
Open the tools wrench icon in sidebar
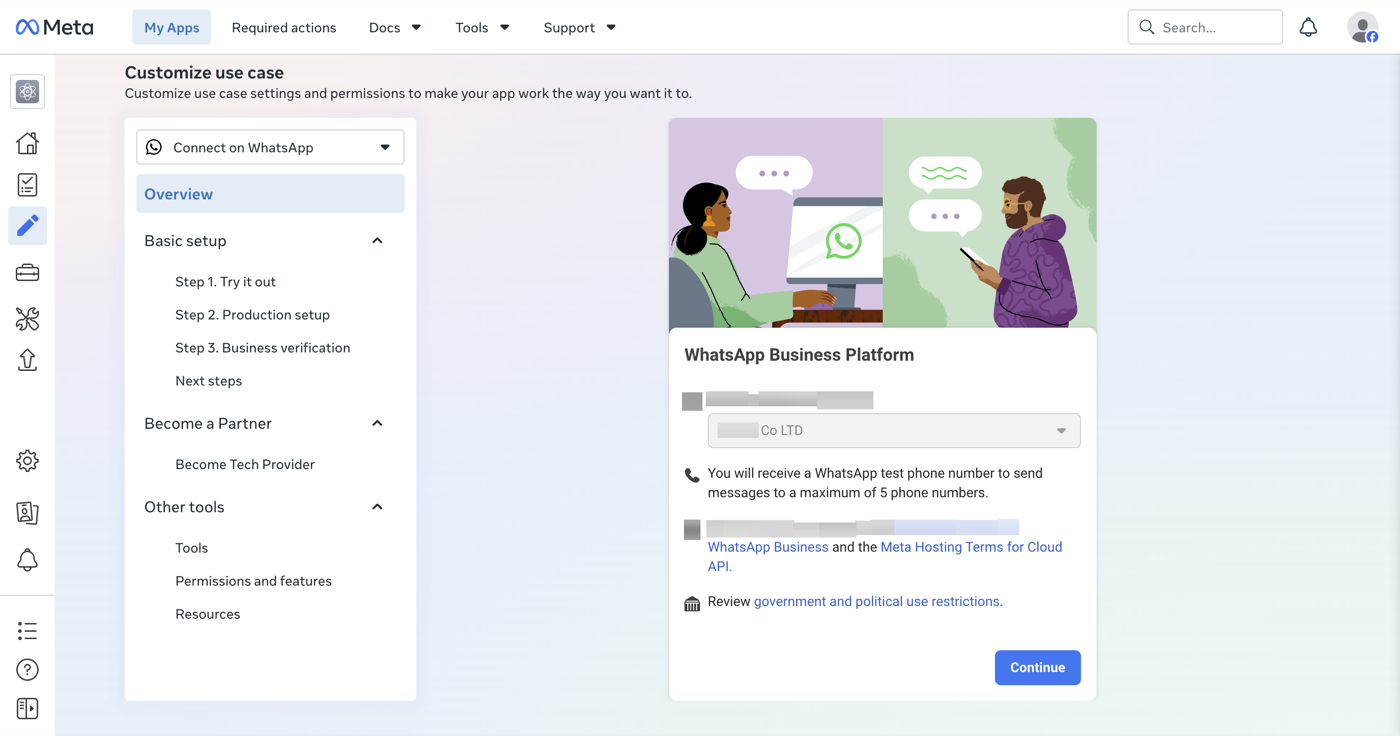click(27, 319)
